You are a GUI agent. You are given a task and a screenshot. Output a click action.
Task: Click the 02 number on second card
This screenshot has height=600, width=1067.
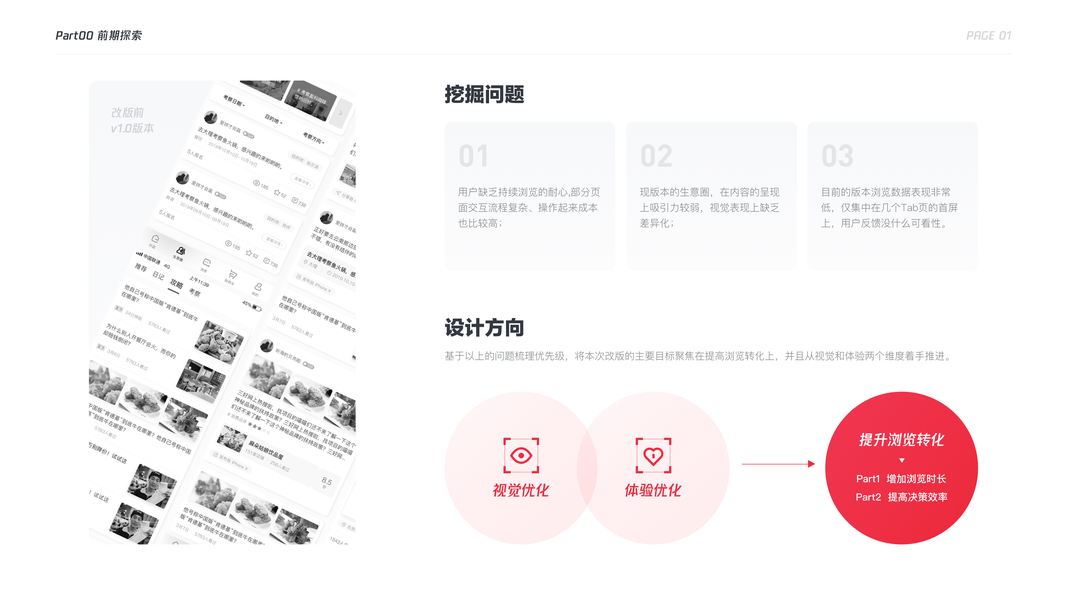point(656,156)
